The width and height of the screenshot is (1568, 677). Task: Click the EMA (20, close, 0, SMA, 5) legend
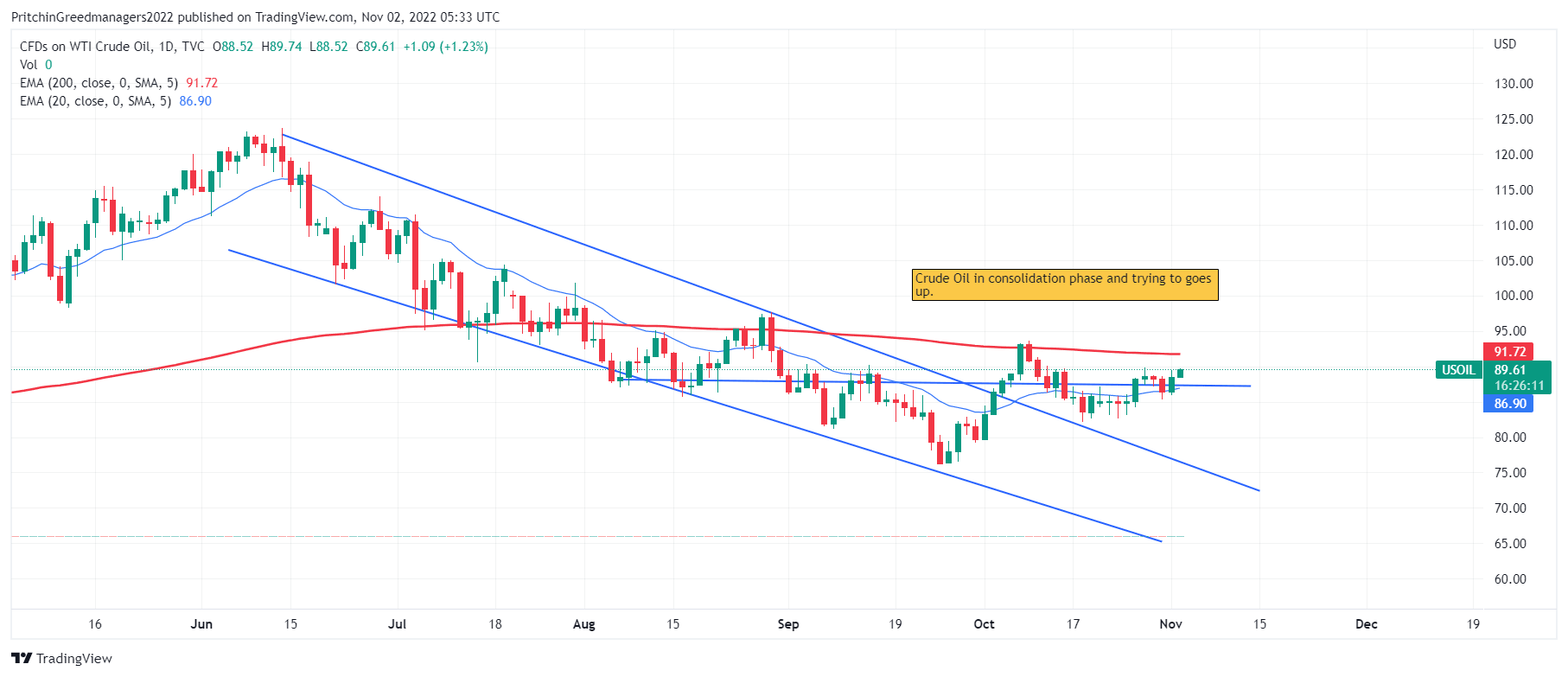point(115,101)
